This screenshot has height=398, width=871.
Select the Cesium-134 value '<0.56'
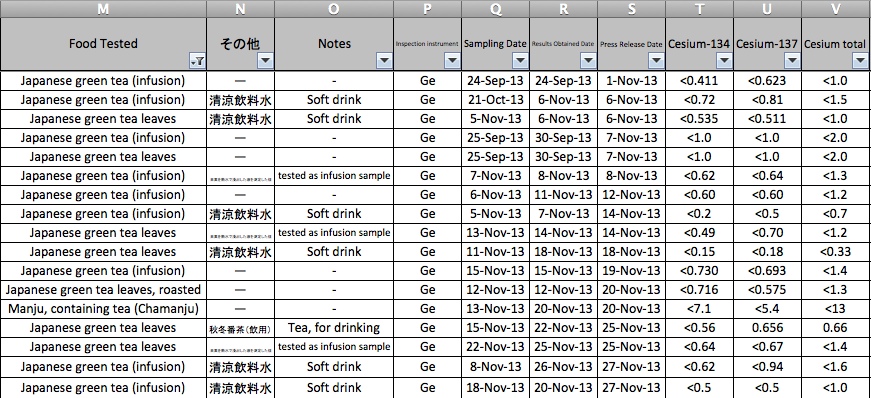[x=699, y=328]
